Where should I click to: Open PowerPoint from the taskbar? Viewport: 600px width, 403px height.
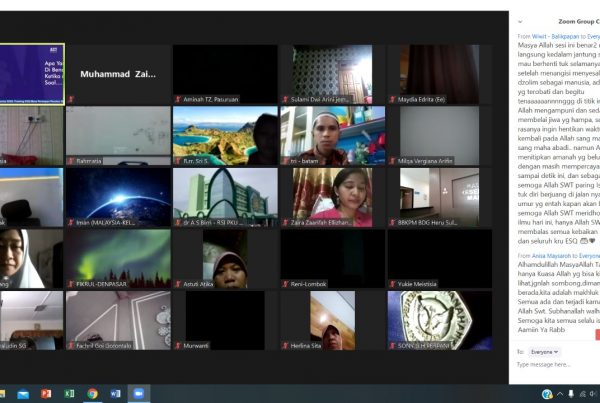tap(46, 393)
